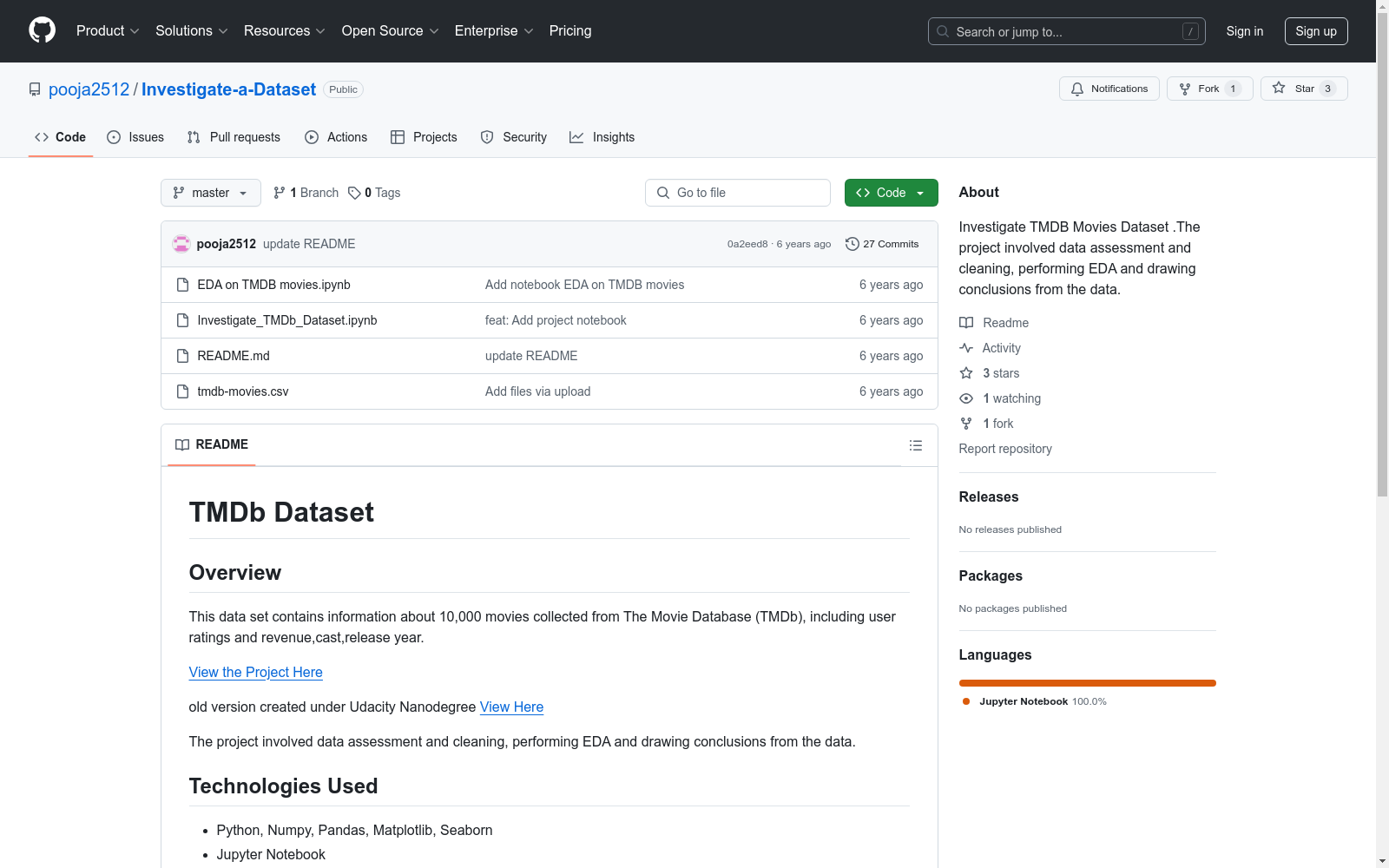Viewport: 1389px width, 868px height.
Task: Click the fork icon beside 1 fork
Action: coord(966,424)
